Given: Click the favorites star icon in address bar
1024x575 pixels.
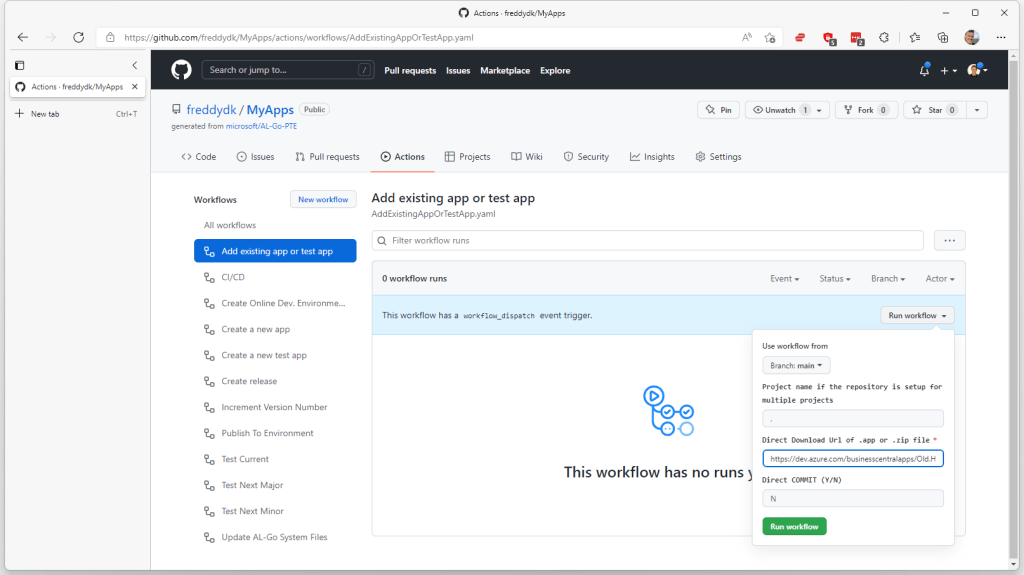Looking at the screenshot, I should click(770, 37).
